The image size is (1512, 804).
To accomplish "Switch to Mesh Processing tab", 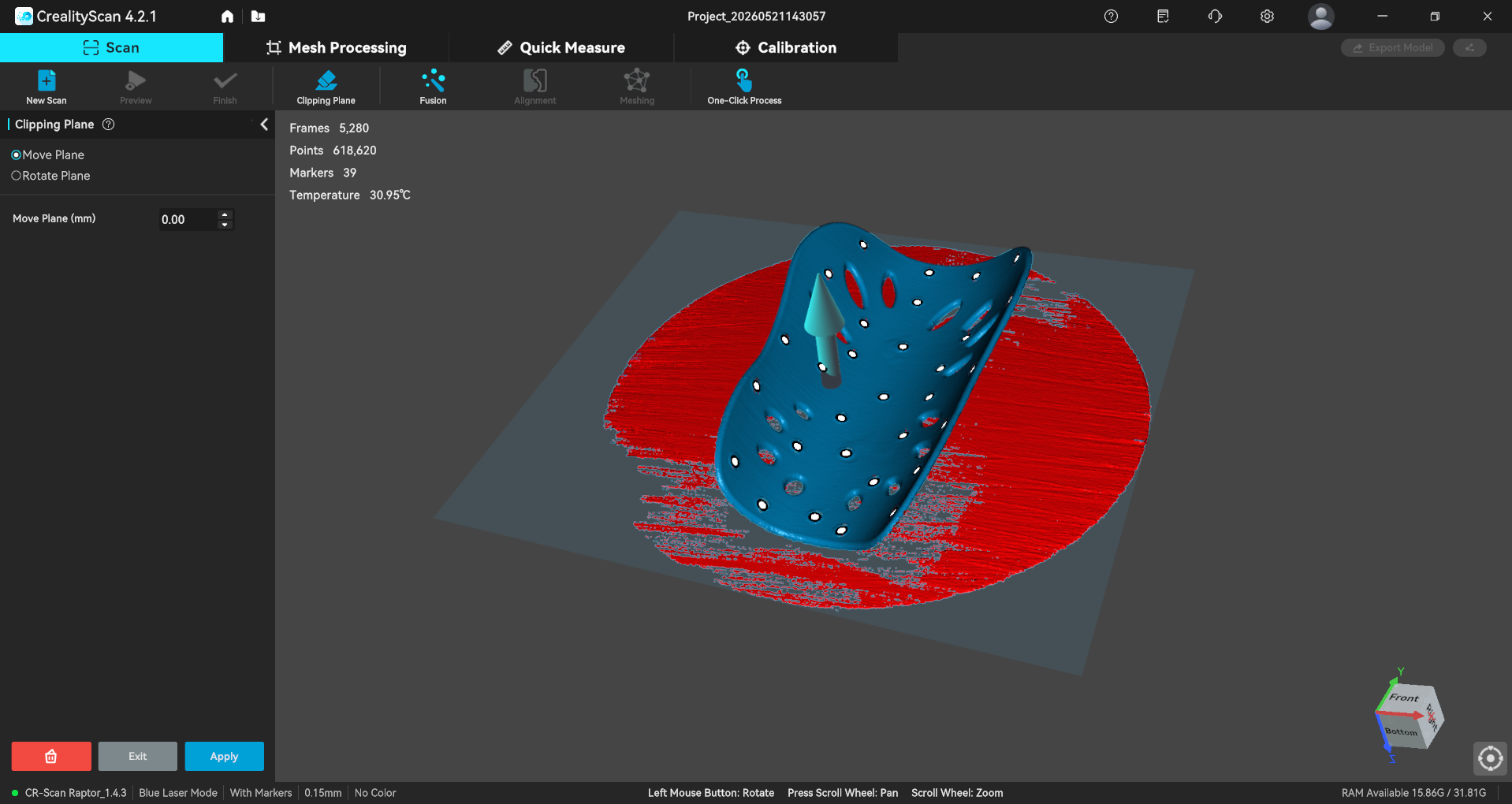I will [337, 48].
